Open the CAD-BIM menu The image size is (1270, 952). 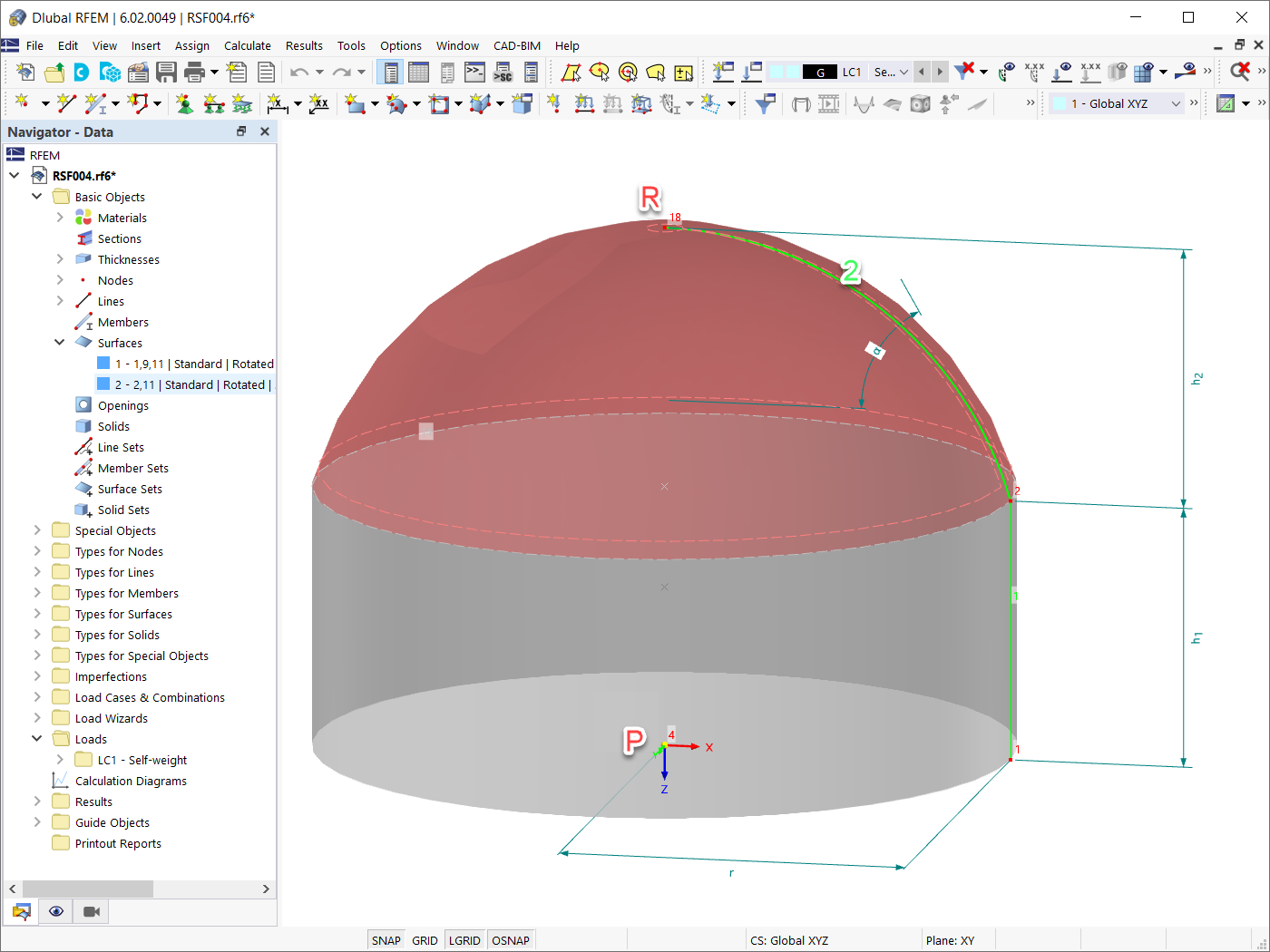(517, 45)
